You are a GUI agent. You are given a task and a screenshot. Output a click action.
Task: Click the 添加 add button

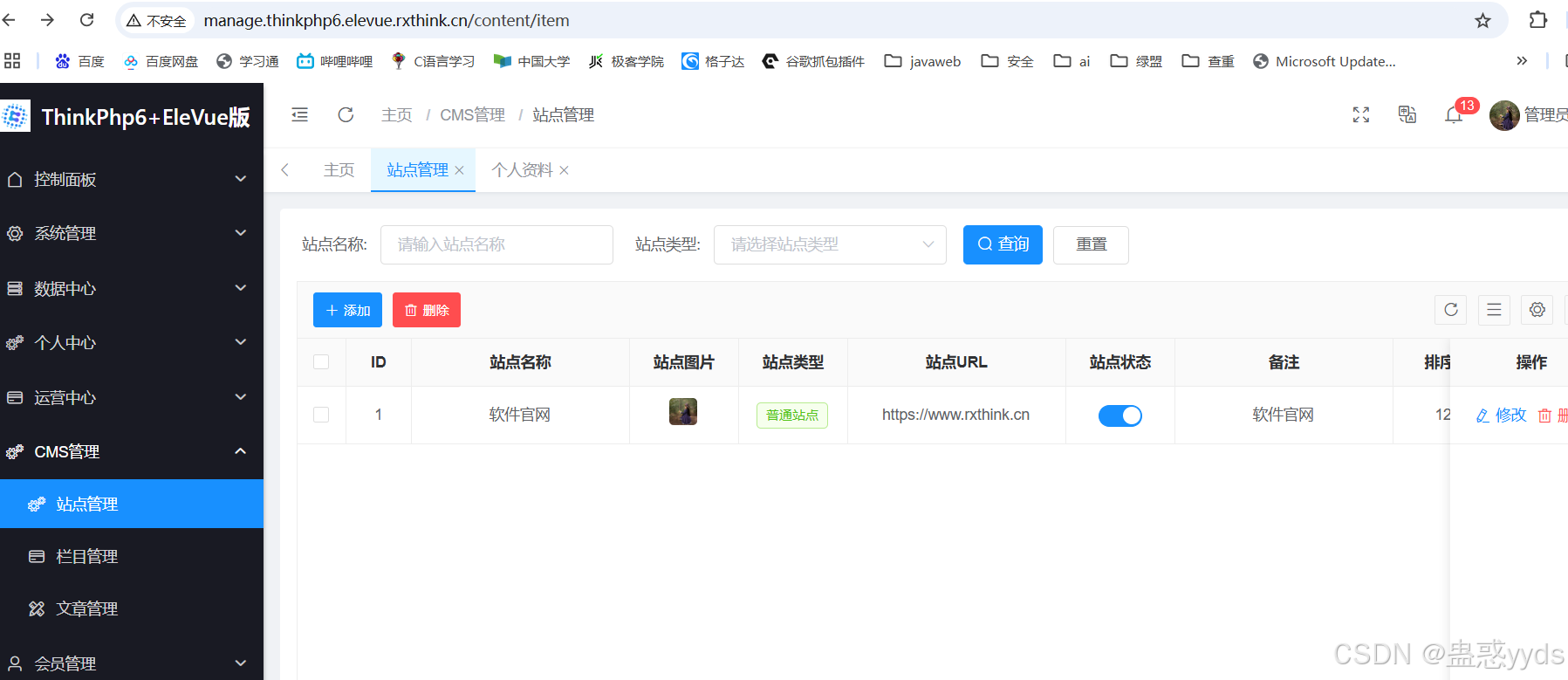click(347, 310)
